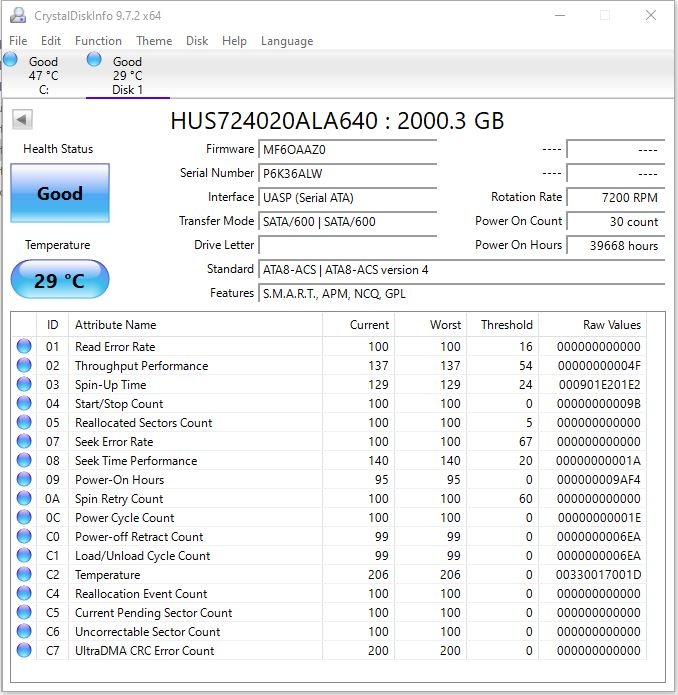
Task: Select the Read Error Rate attribute name
Action: click(115, 347)
